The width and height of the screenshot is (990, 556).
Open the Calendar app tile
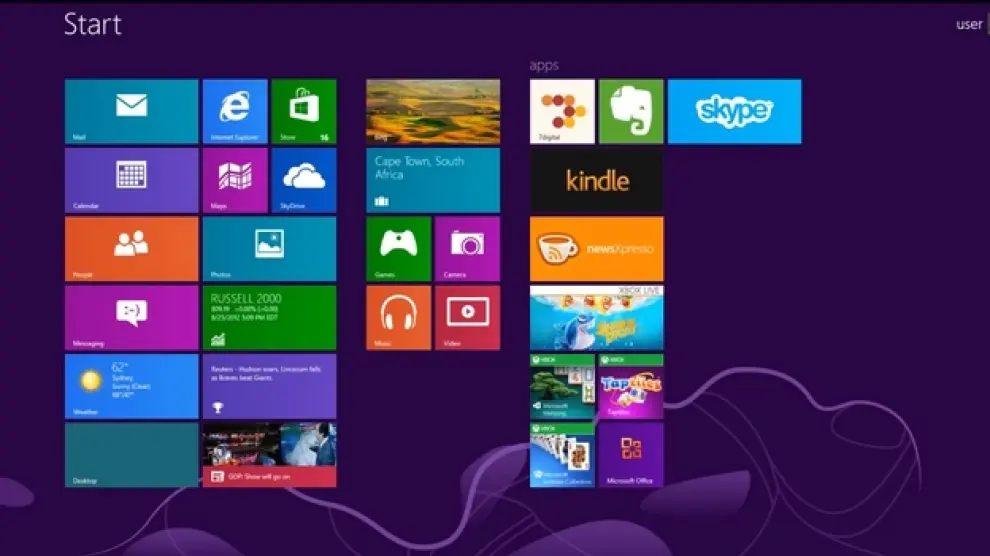(x=131, y=180)
